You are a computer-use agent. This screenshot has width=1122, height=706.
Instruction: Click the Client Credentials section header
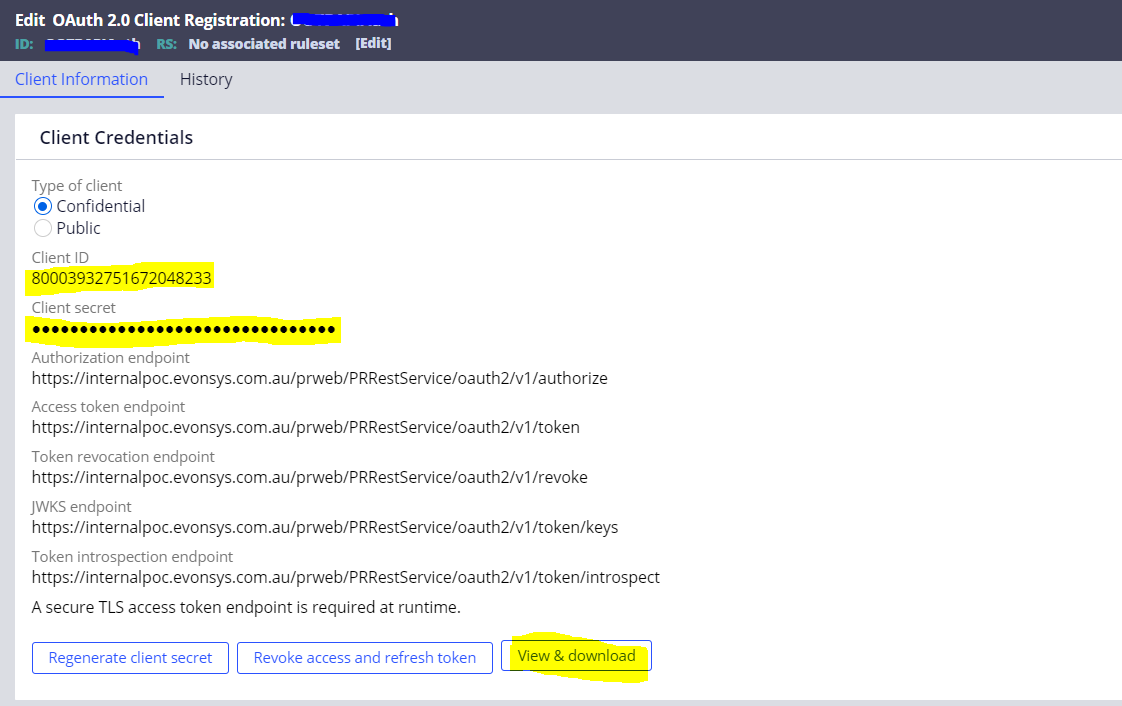point(117,137)
